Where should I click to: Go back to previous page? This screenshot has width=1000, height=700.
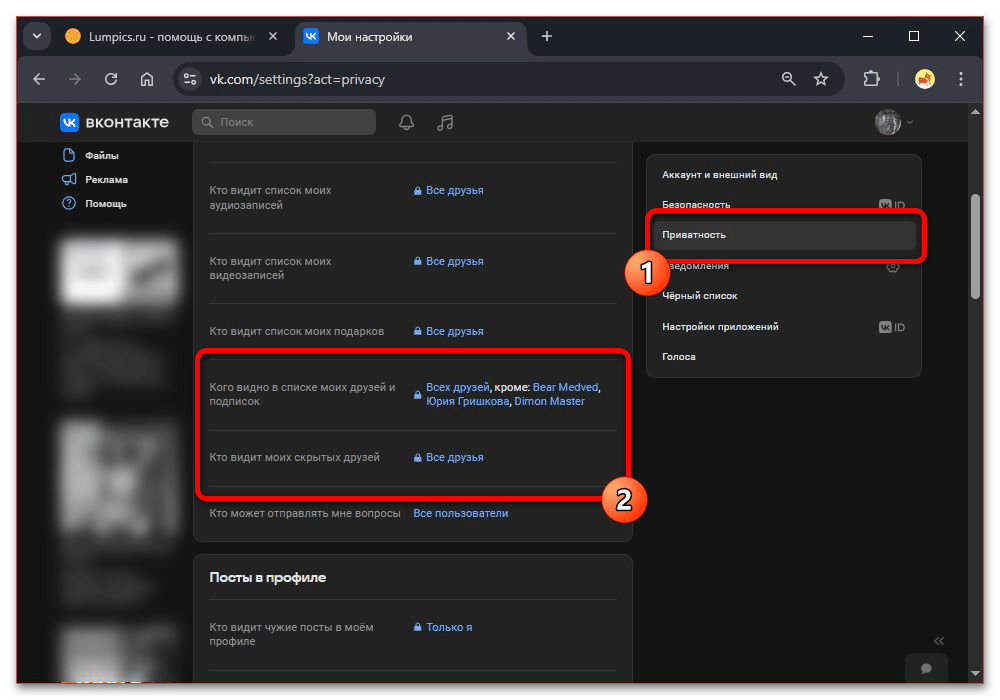click(x=40, y=79)
